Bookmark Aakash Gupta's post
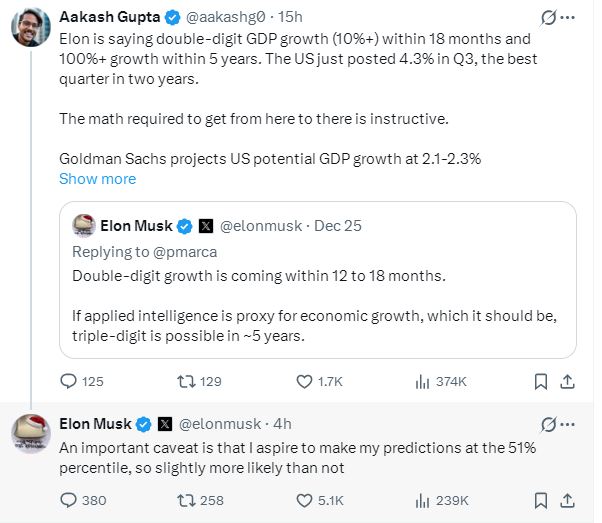 540,381
